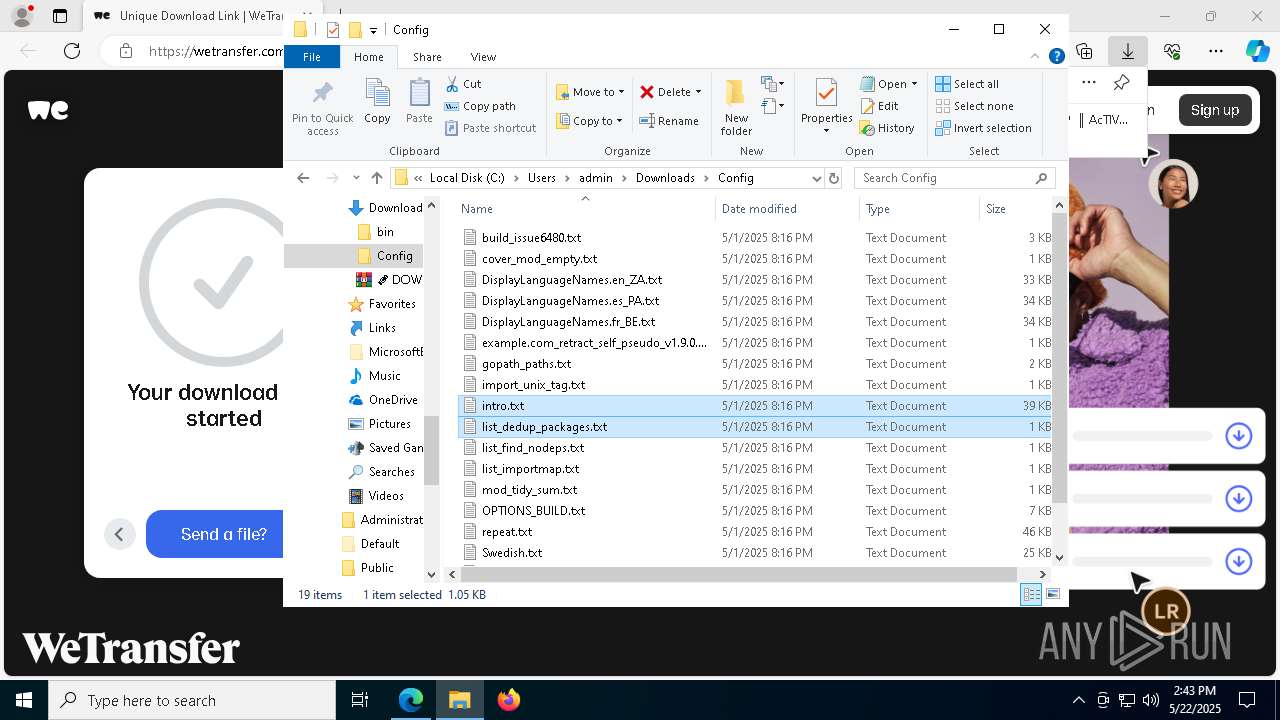Screen dimensions: 1280x720
Task: Go back in Explorer navigation
Action: [303, 178]
